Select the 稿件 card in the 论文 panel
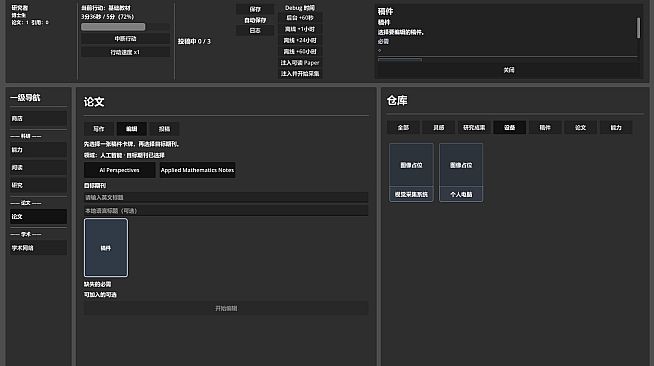The height and width of the screenshot is (366, 654). point(106,248)
